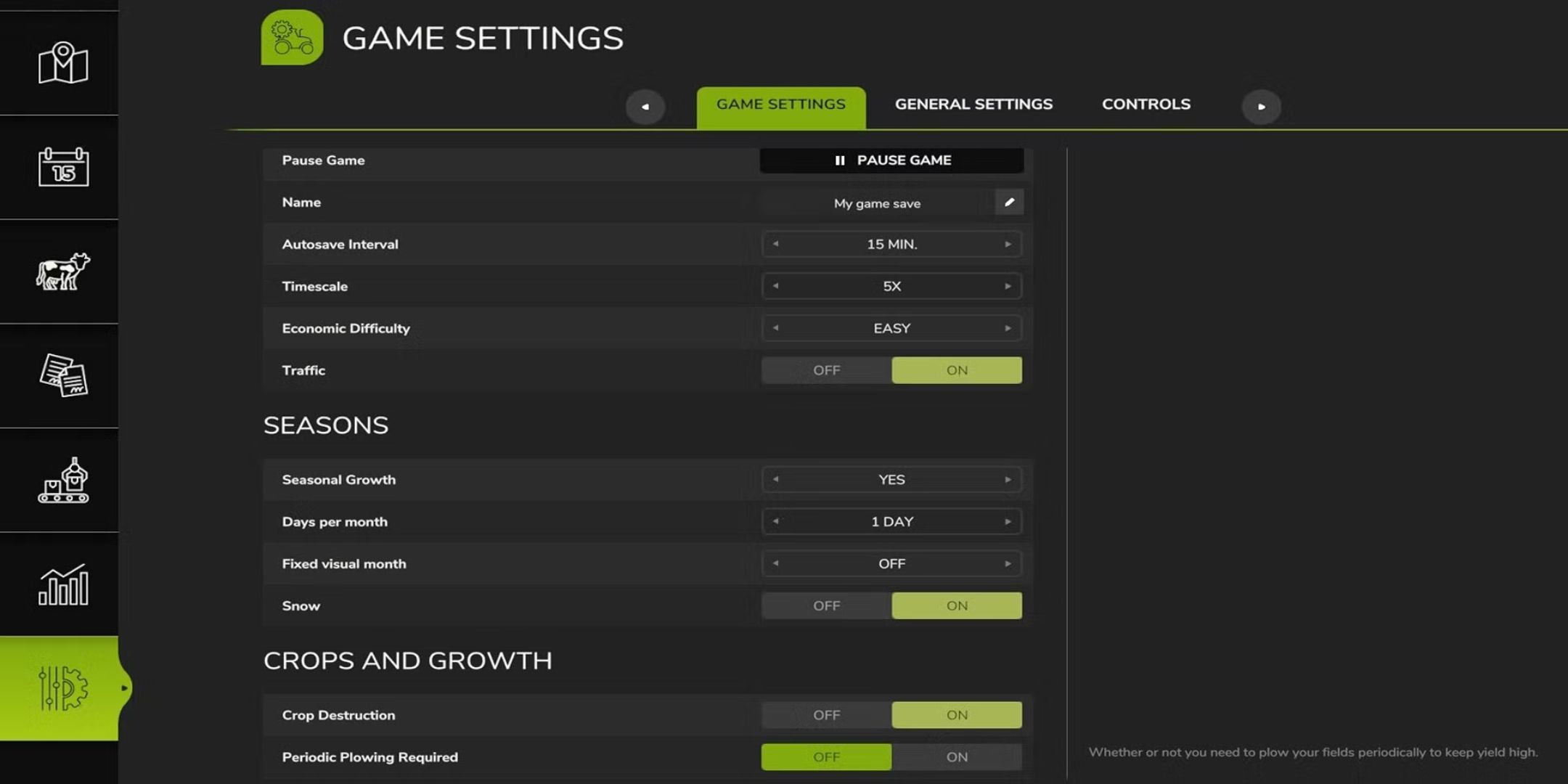Turn Traffic on
This screenshot has height=784, width=1568.
[957, 370]
